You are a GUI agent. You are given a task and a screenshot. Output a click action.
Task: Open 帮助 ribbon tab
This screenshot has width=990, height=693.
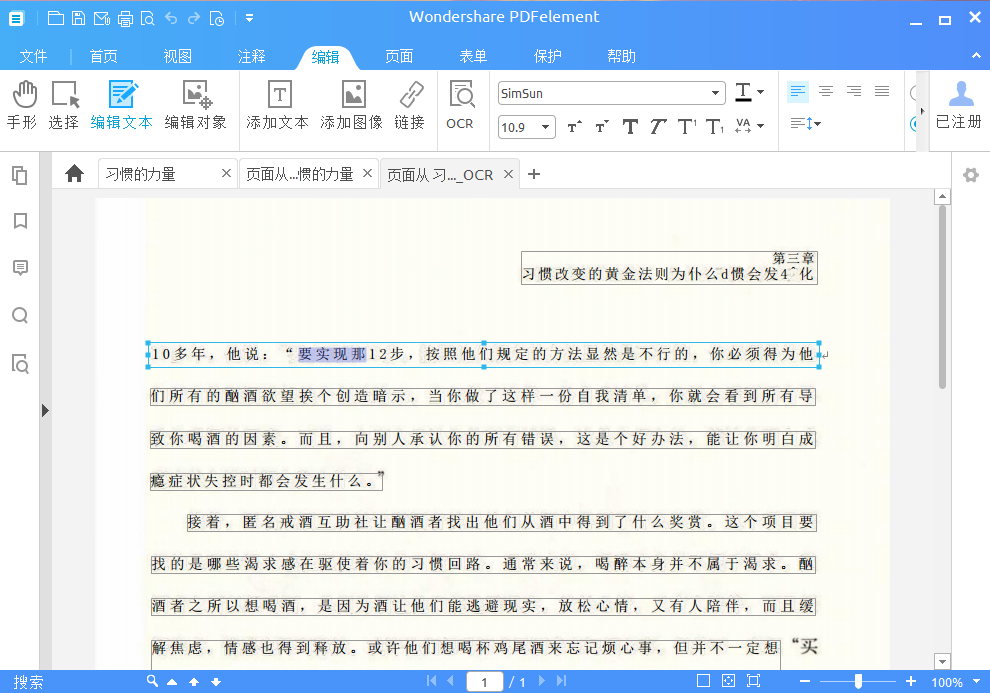621,56
